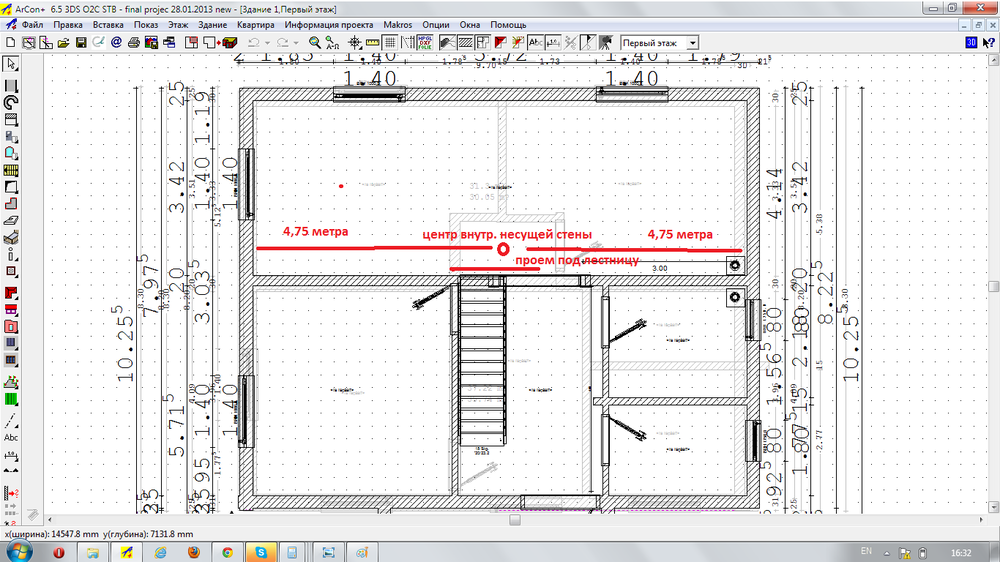Expand the redo history dropdown arrow
This screenshot has width=1000, height=562.
(x=295, y=43)
